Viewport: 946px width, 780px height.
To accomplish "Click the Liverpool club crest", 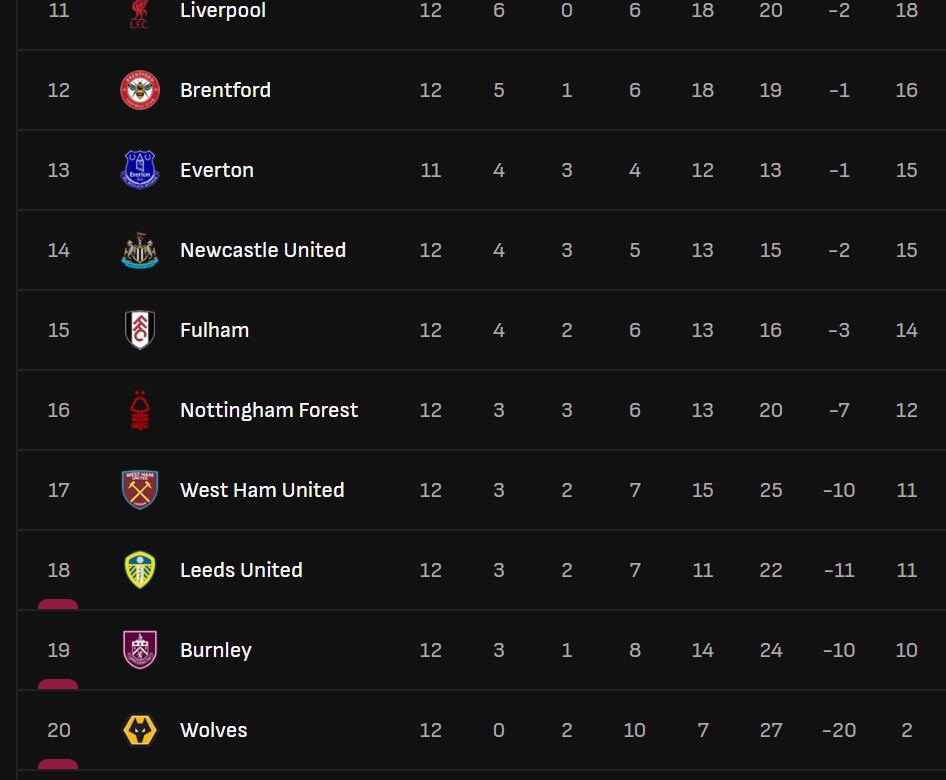I will click(x=139, y=13).
